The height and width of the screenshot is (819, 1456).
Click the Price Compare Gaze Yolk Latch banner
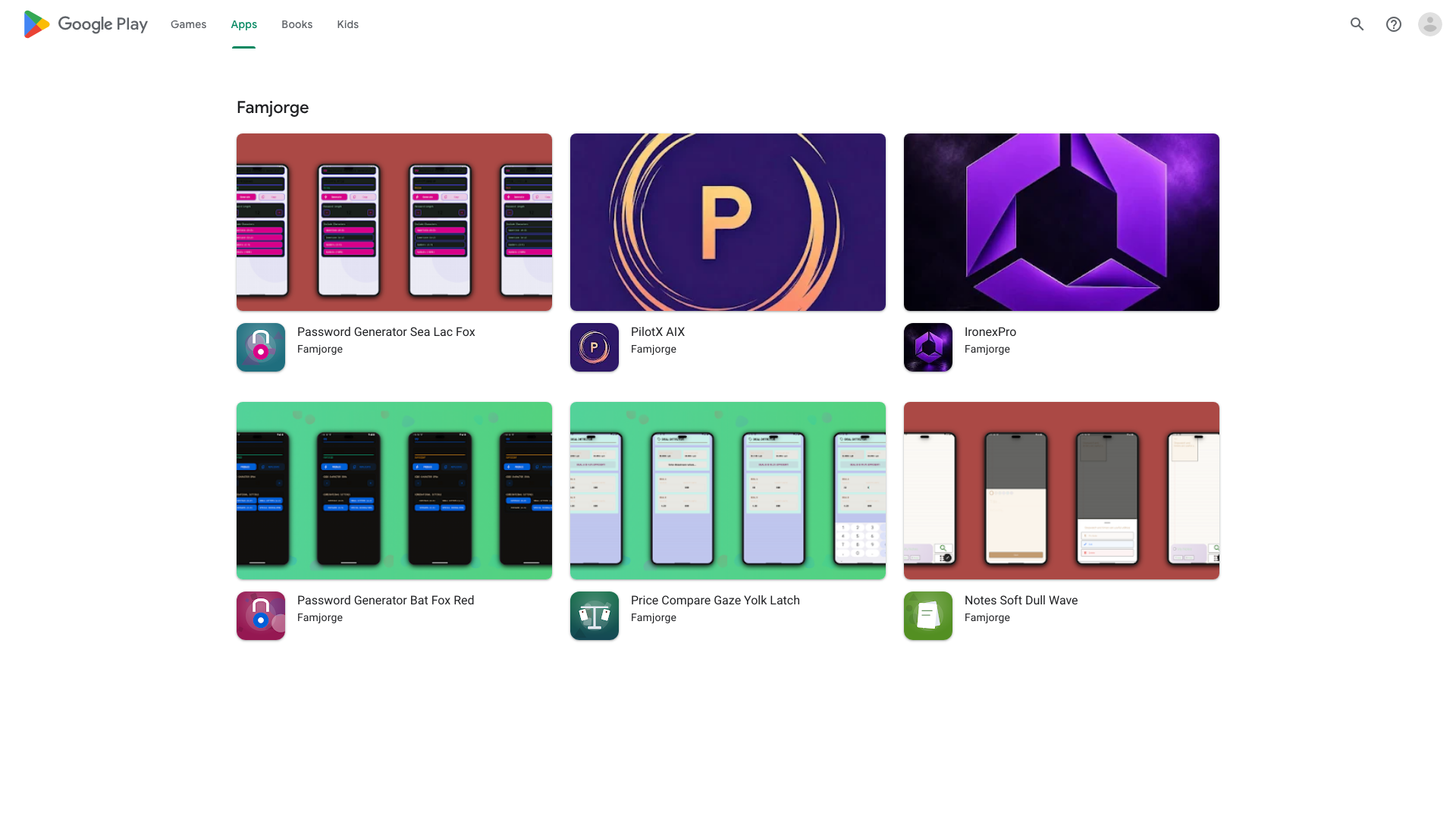pos(728,491)
